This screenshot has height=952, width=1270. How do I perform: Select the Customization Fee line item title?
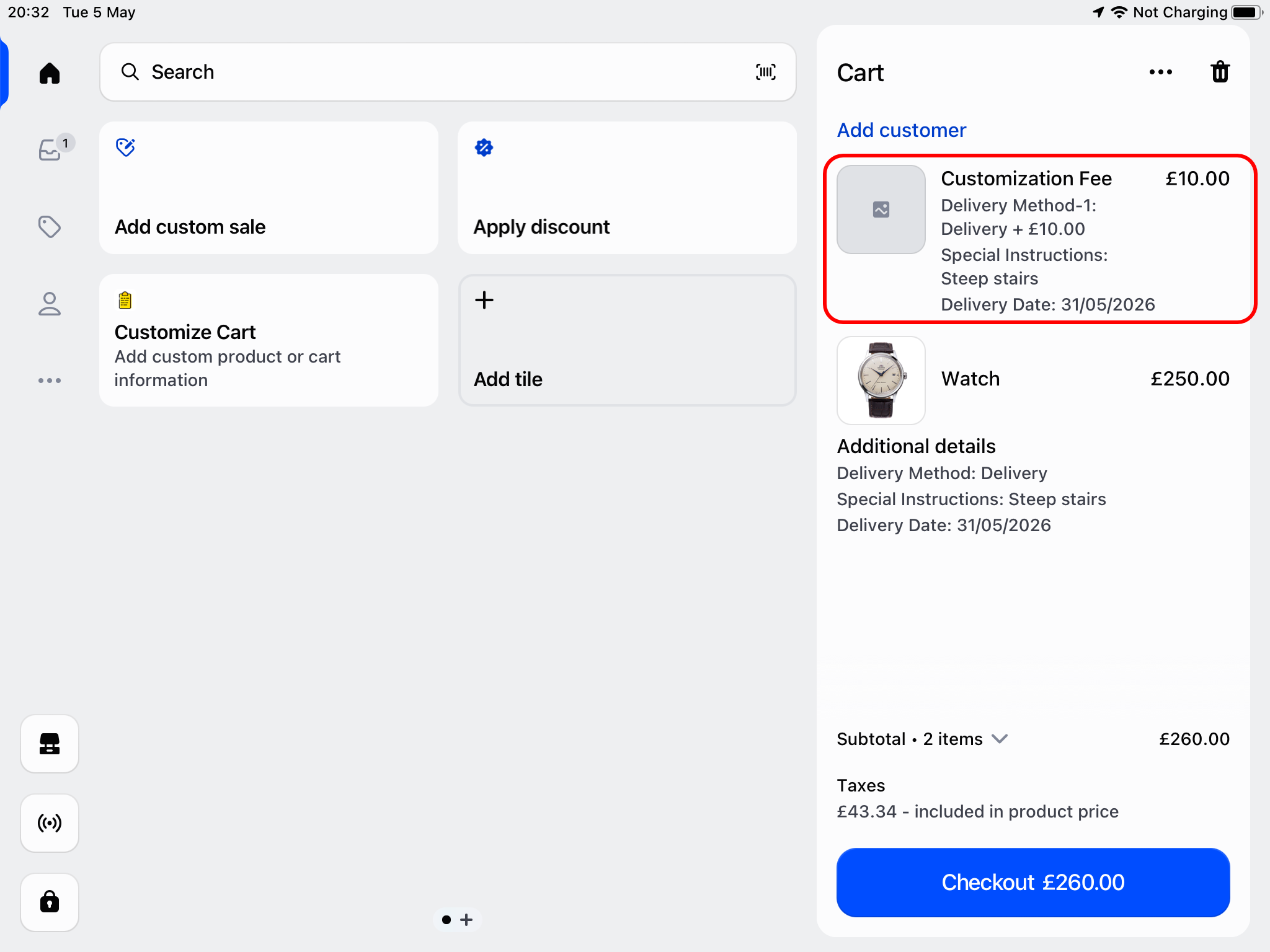click(1026, 178)
